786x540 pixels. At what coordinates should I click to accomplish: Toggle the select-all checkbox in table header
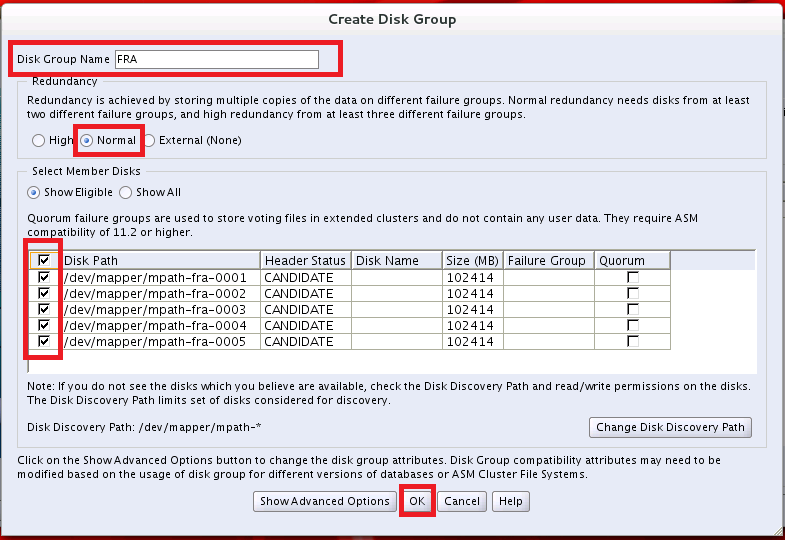pyautogui.click(x=44, y=261)
